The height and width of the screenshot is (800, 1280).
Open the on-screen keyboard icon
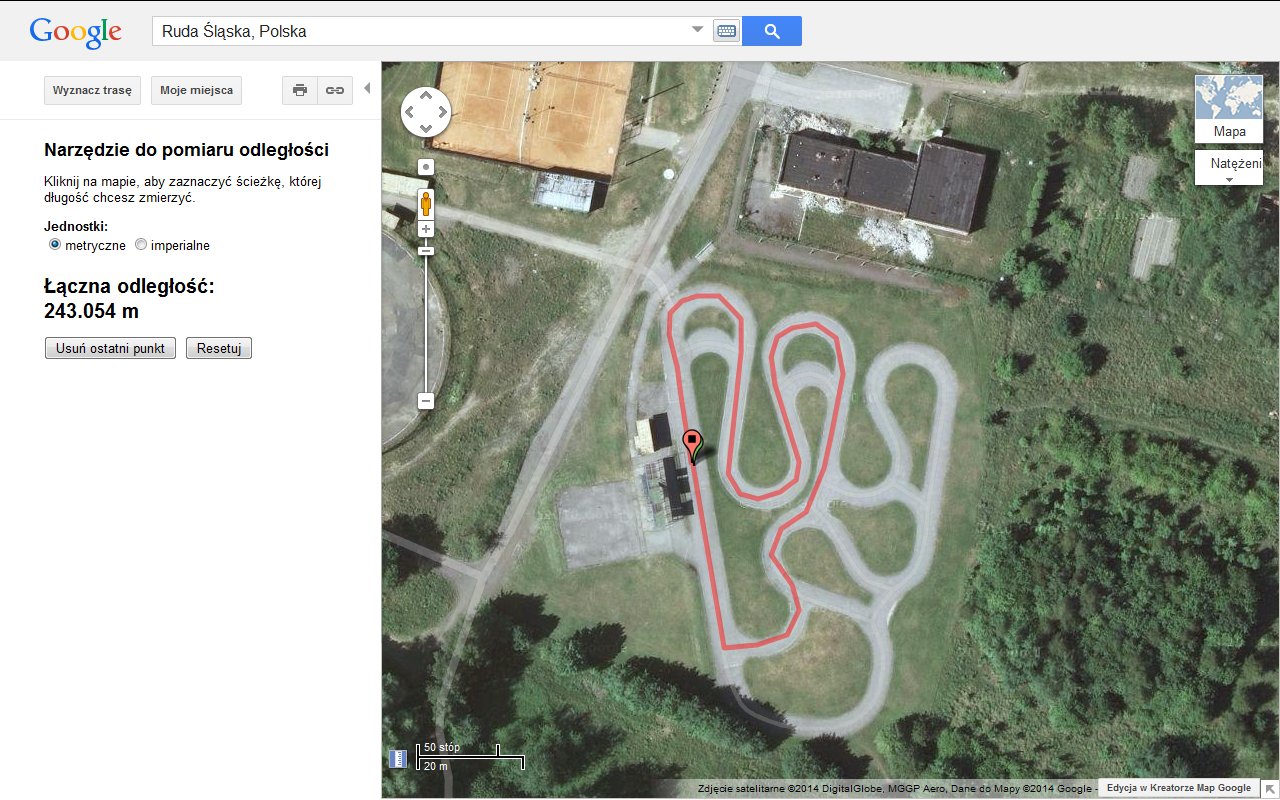726,31
